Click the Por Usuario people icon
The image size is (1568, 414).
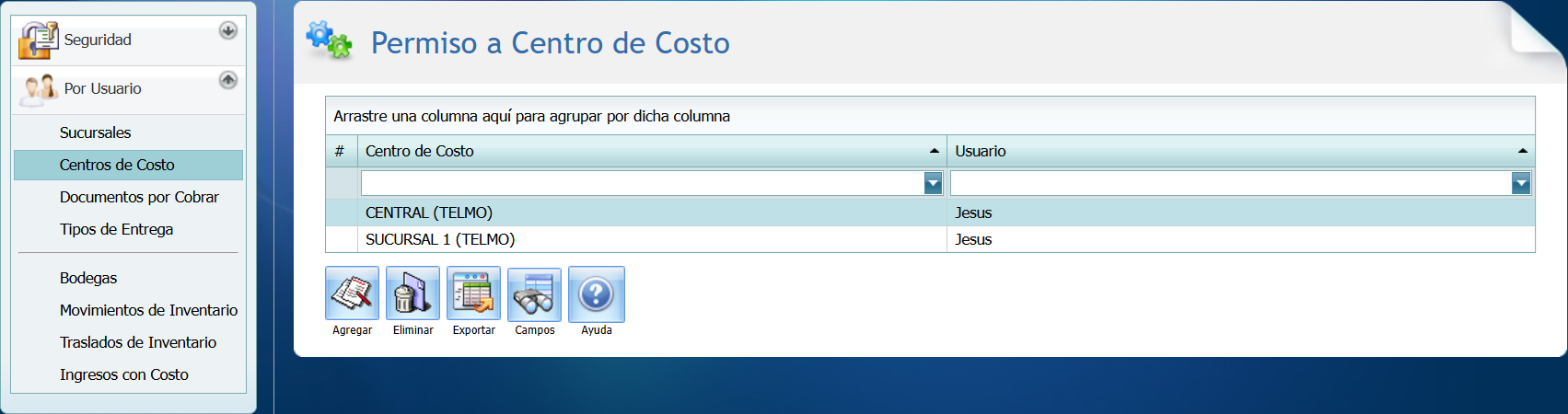point(40,89)
